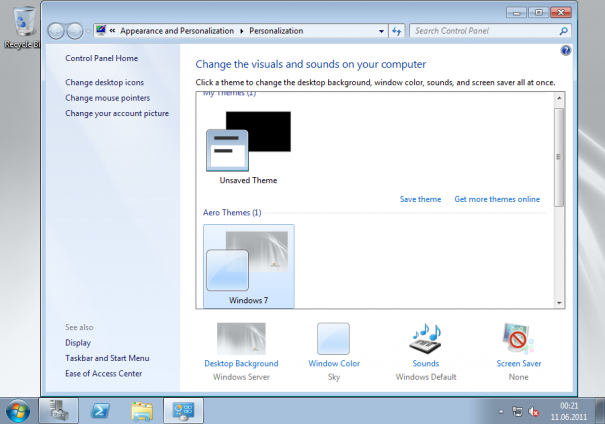Expand the breadcrumb arrow after Appearance and Personalization
Screen dimensions: 605x424
tap(242, 31)
